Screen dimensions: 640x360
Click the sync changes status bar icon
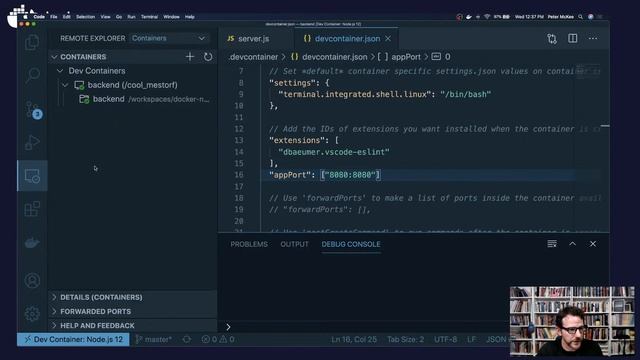point(187,339)
